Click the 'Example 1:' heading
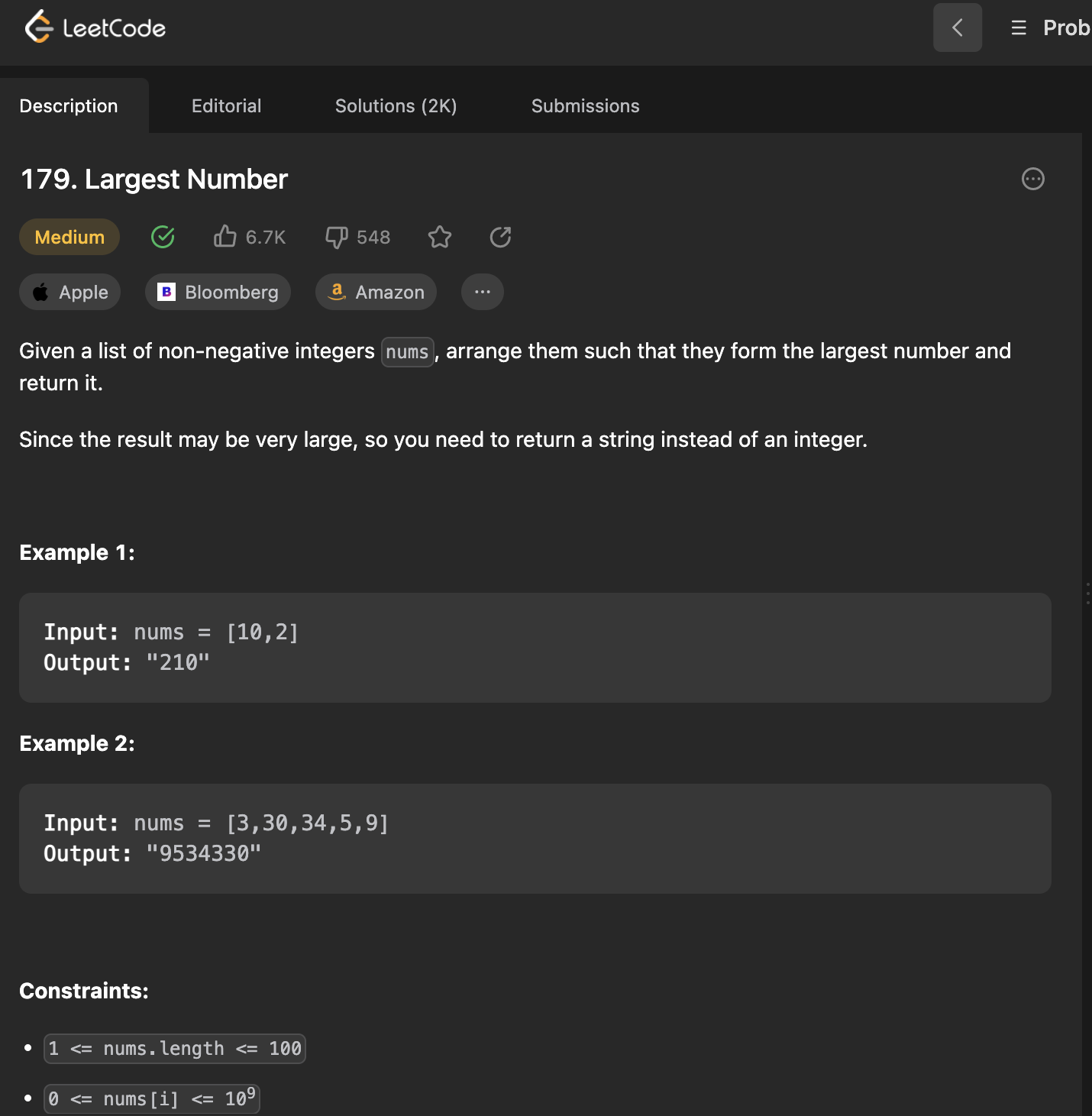The image size is (1092, 1116). 77,552
